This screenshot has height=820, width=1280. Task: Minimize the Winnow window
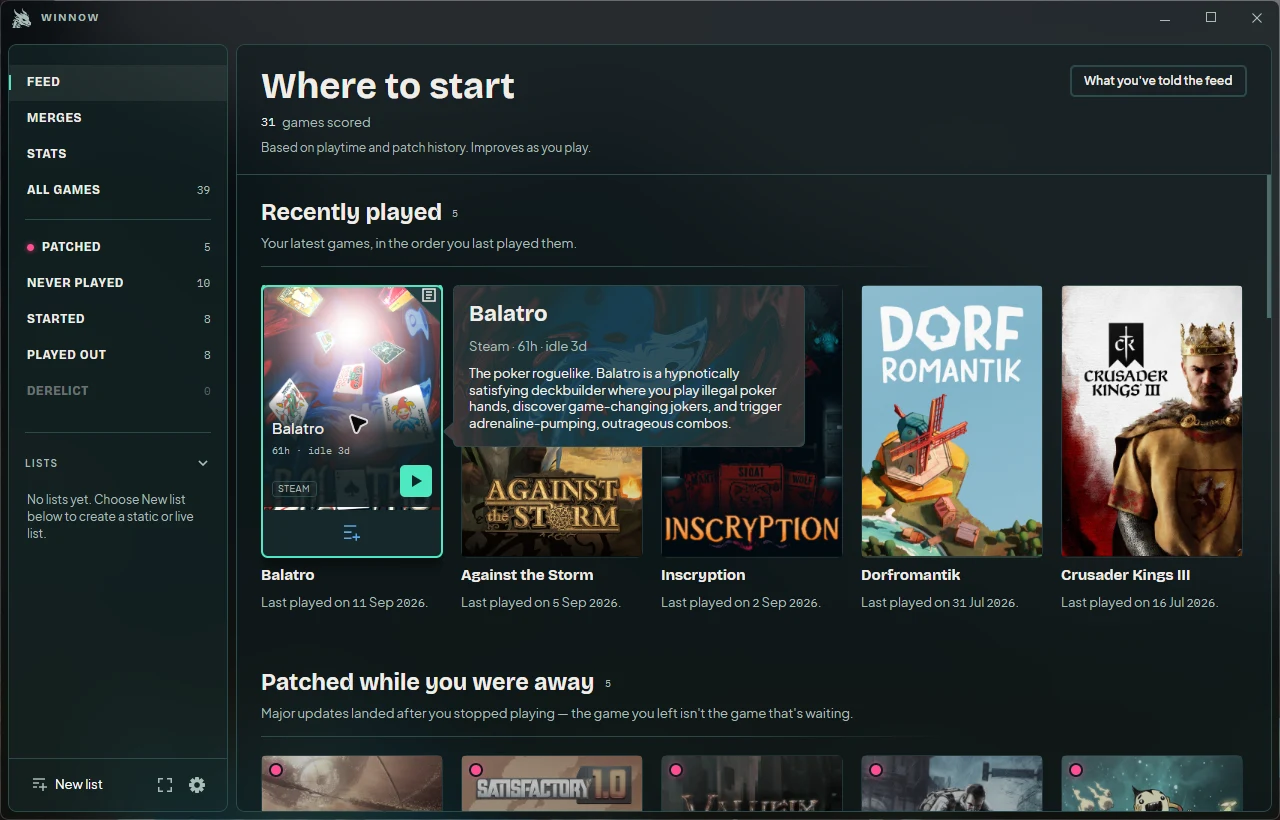1165,18
